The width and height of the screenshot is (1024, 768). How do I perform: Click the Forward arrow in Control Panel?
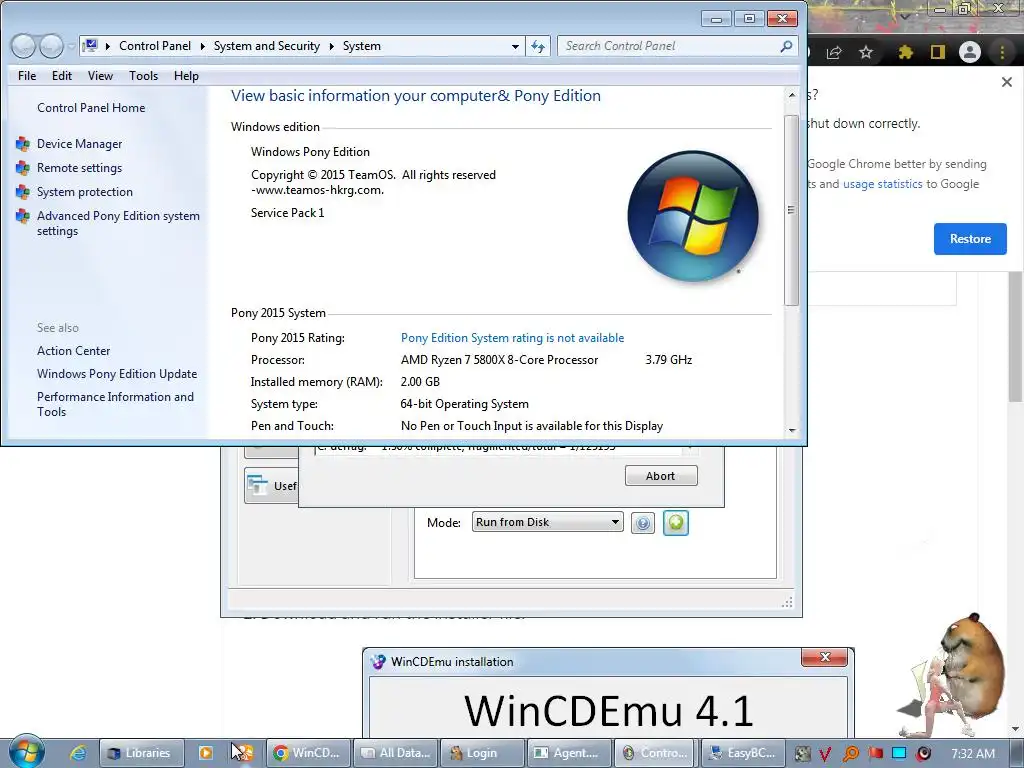coord(51,46)
